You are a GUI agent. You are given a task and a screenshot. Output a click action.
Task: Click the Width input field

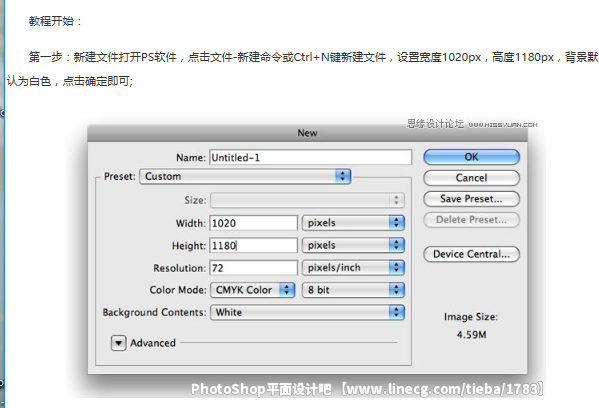coord(253,223)
